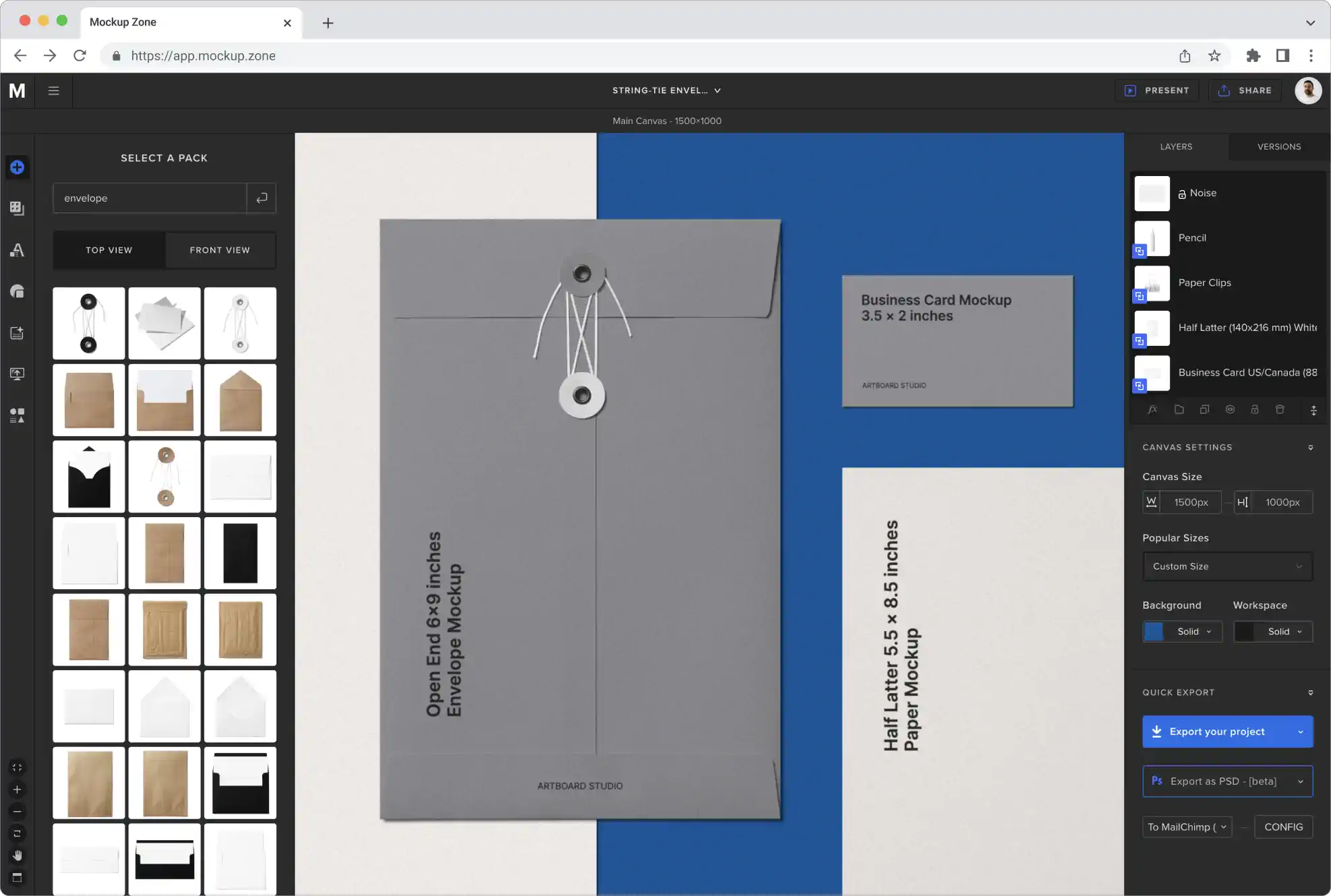Switch to the Front View tab
1331x896 pixels.
coord(220,250)
